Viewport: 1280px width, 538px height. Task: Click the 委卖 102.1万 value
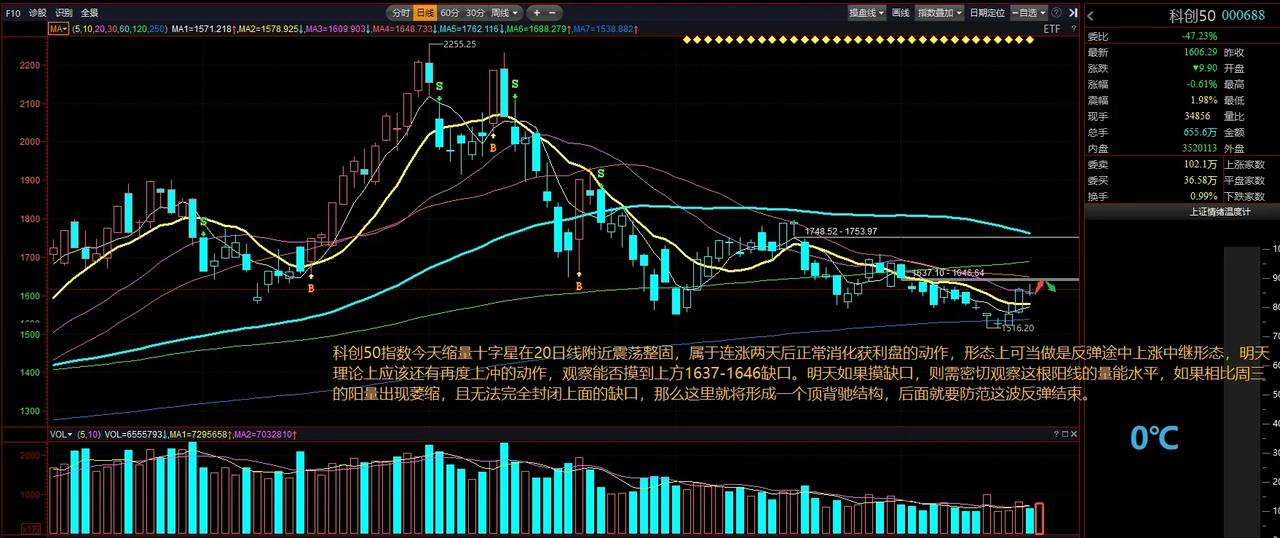tap(1200, 164)
